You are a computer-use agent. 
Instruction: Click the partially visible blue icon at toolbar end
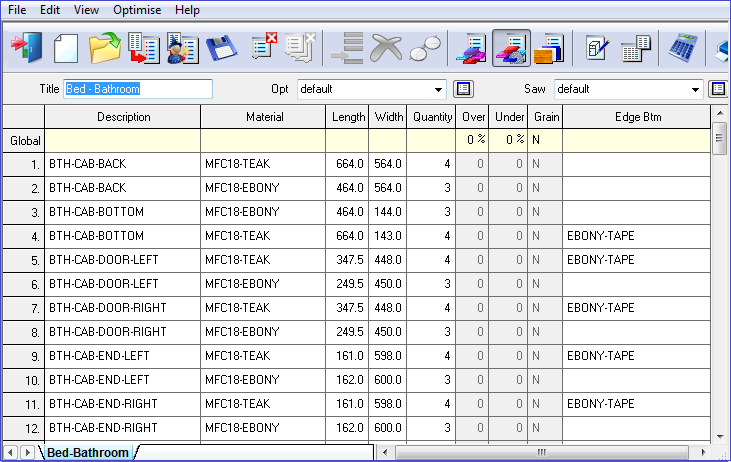pyautogui.click(x=722, y=51)
